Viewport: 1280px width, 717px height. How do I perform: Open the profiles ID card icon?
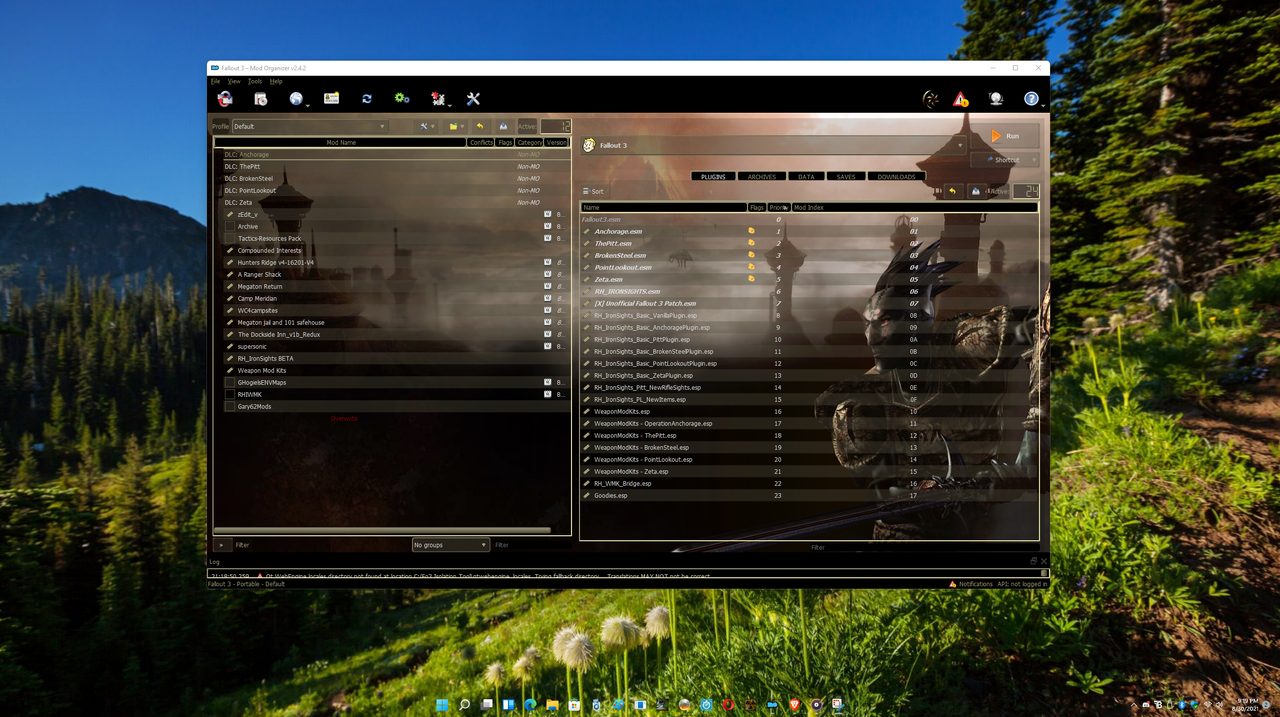click(x=331, y=99)
